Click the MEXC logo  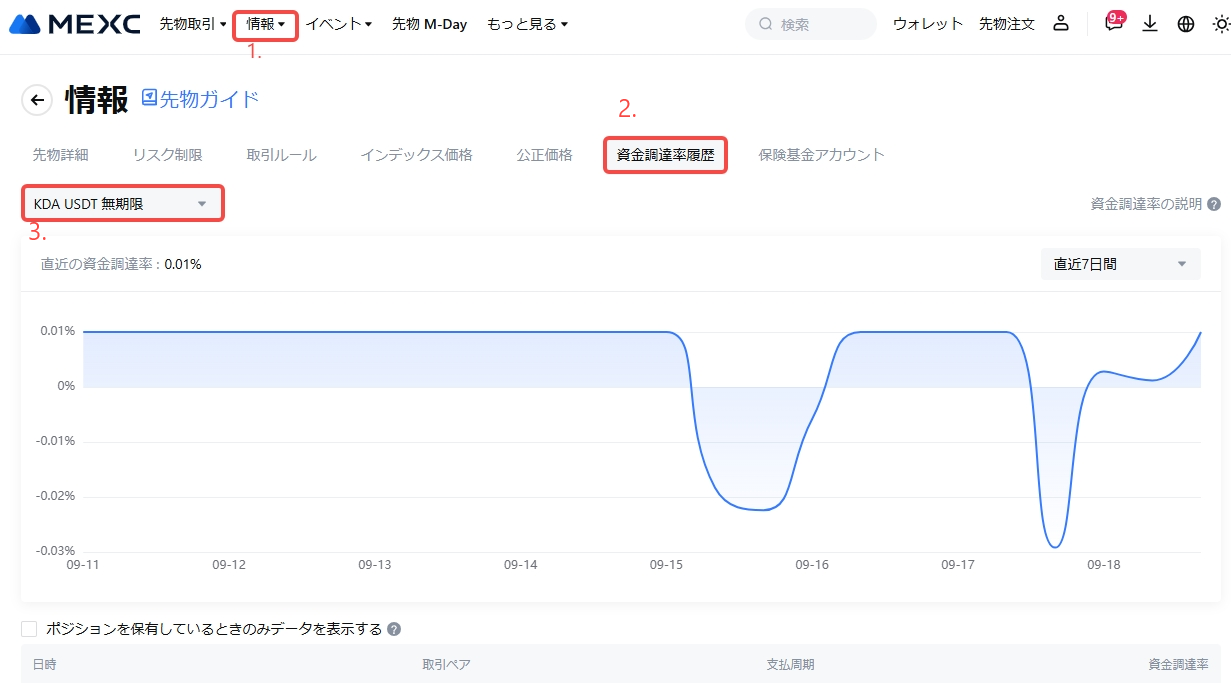(74, 24)
